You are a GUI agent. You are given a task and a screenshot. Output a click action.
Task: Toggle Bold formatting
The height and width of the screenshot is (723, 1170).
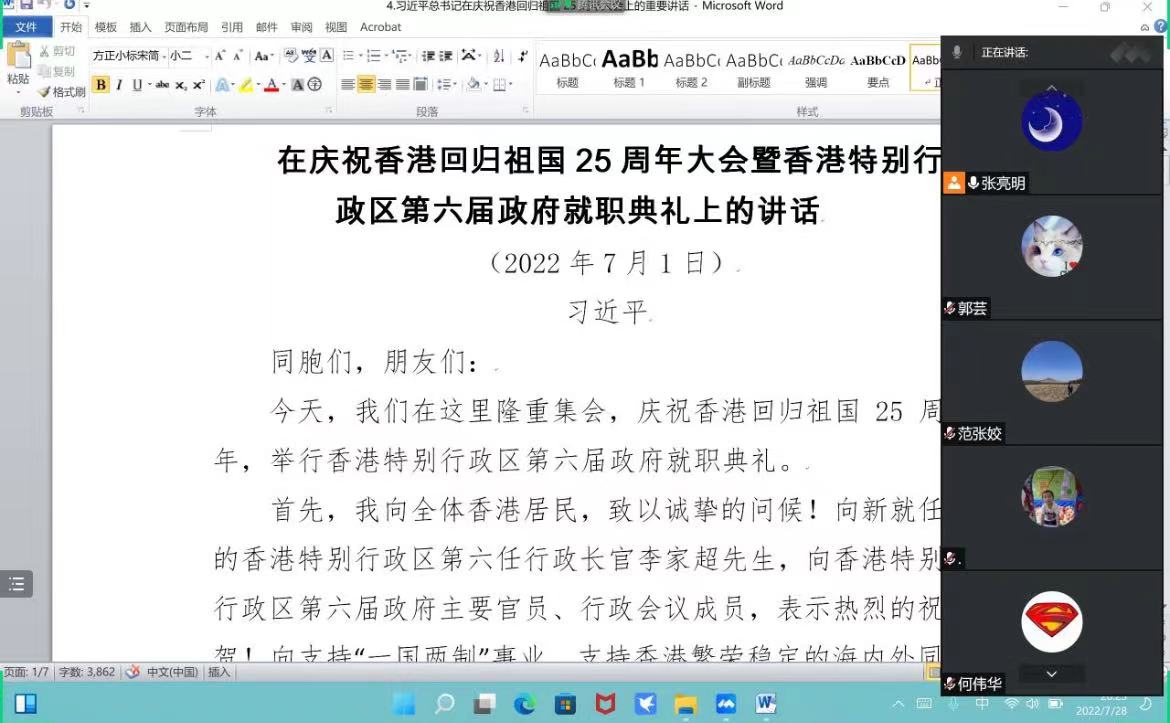[100, 85]
